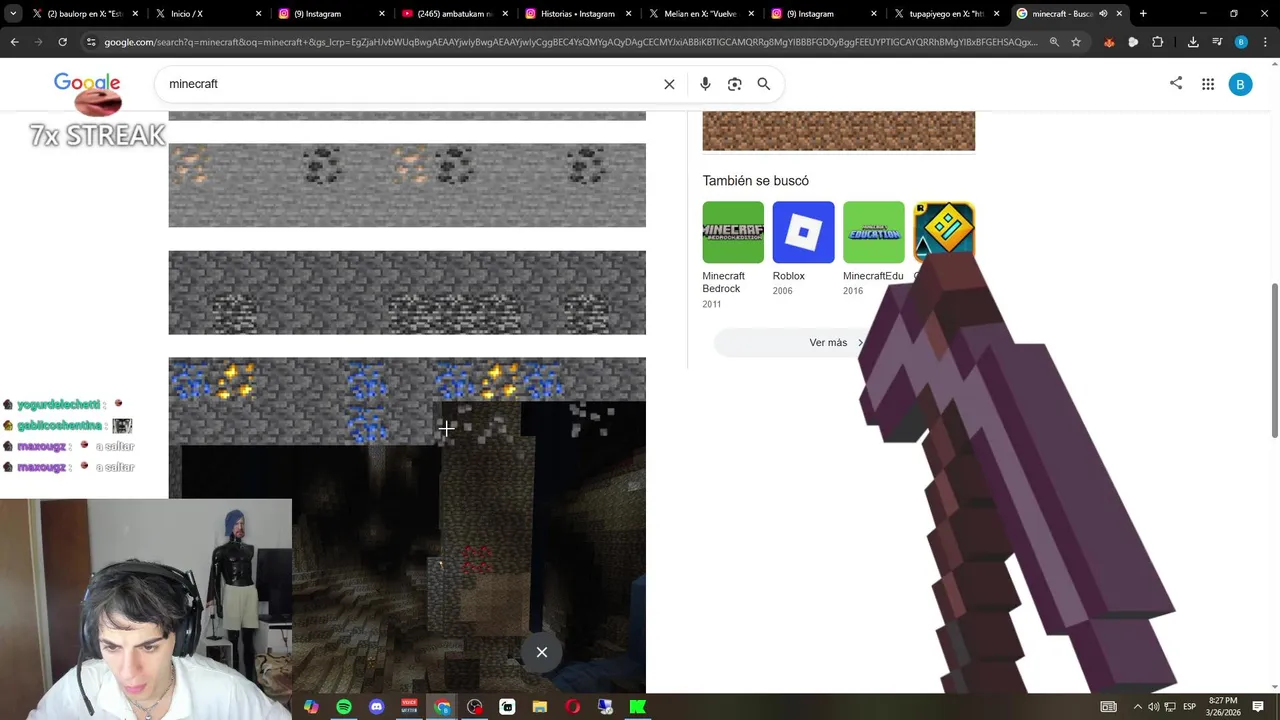
Task: Open File Explorer from the taskbar
Action: tap(540, 707)
